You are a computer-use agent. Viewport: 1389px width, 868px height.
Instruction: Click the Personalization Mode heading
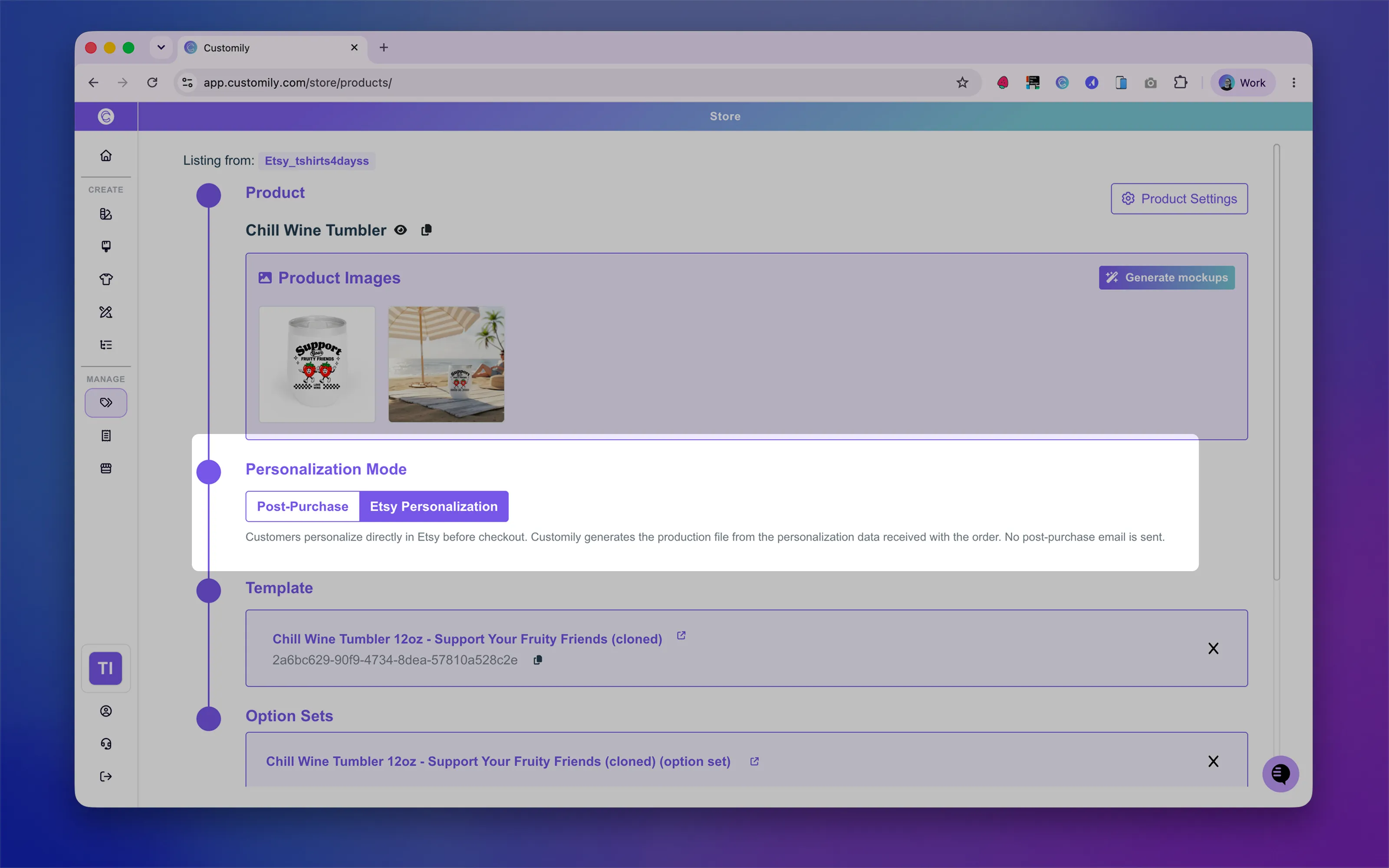326,469
